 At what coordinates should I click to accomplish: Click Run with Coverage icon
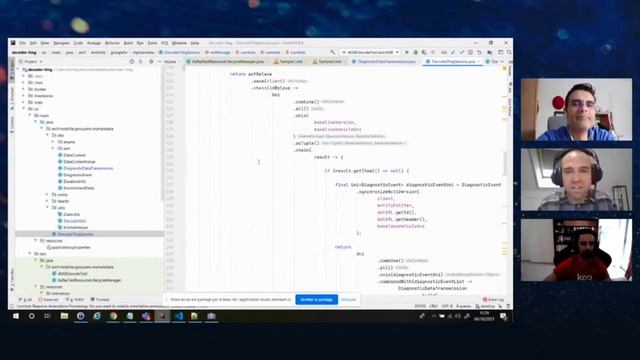tap(424, 52)
